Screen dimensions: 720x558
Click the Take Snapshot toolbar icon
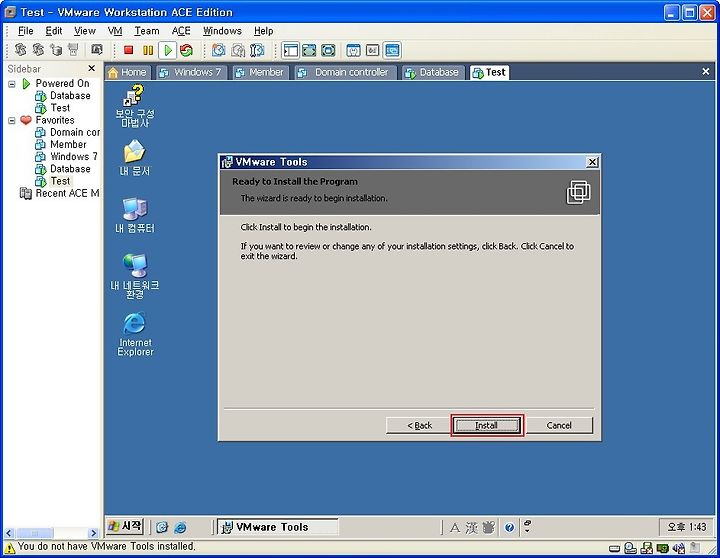point(219,50)
